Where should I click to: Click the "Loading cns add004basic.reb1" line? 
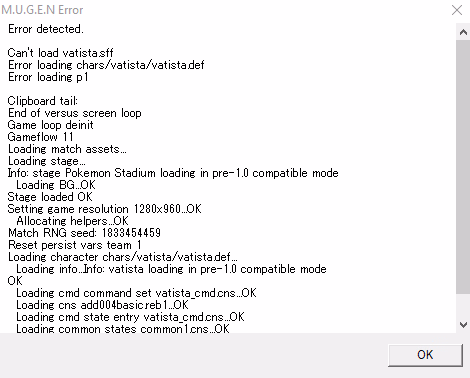click(102, 305)
